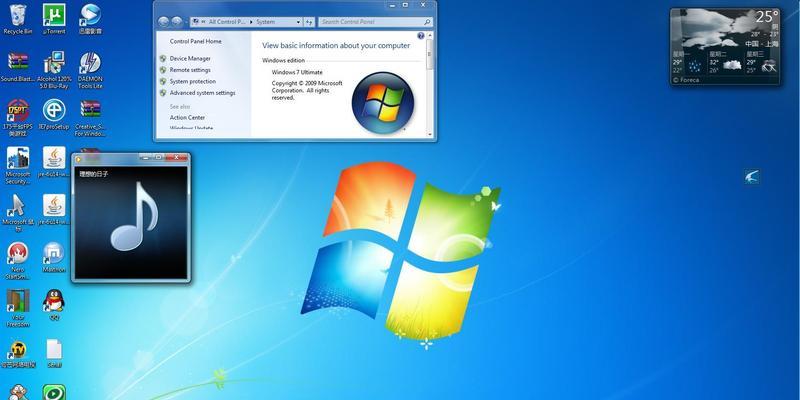
Task: Click the bird gadget icon on desktop
Action: 751,177
